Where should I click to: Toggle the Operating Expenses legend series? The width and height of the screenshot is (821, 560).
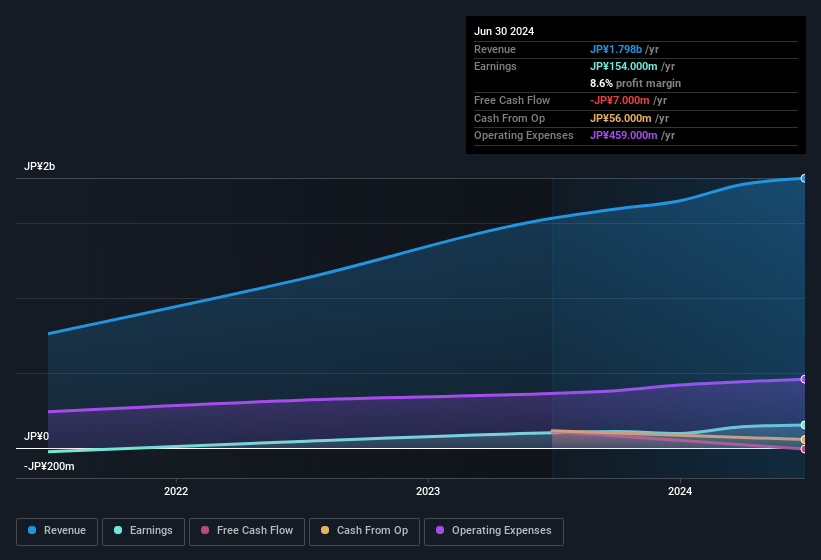(x=493, y=531)
